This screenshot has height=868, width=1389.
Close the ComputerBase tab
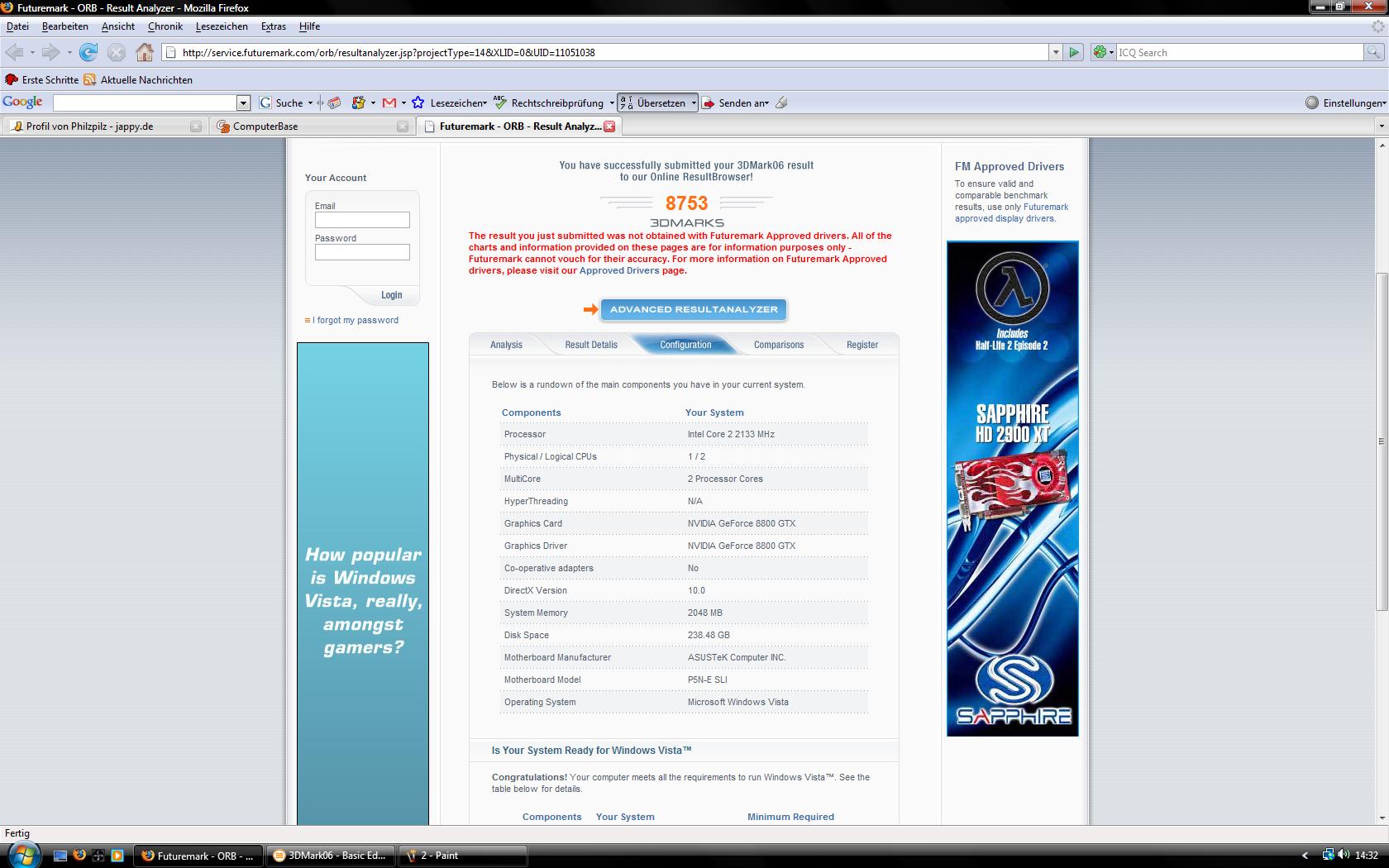(x=403, y=126)
